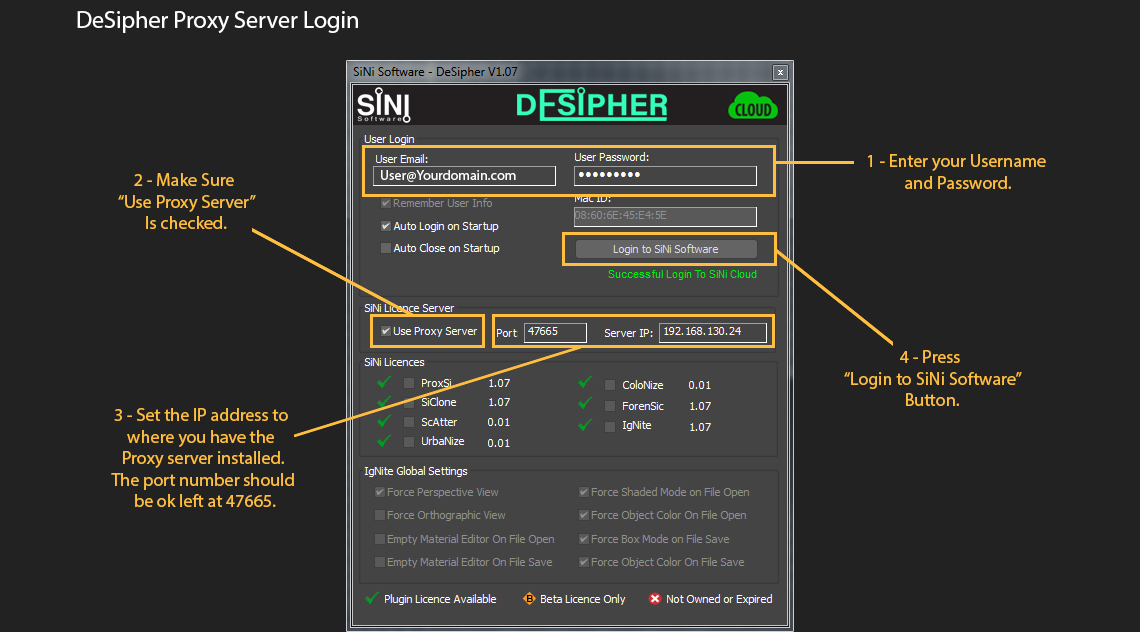Toggle Empty Material Editor On File Open
This screenshot has width=1140, height=632.
tap(380, 539)
